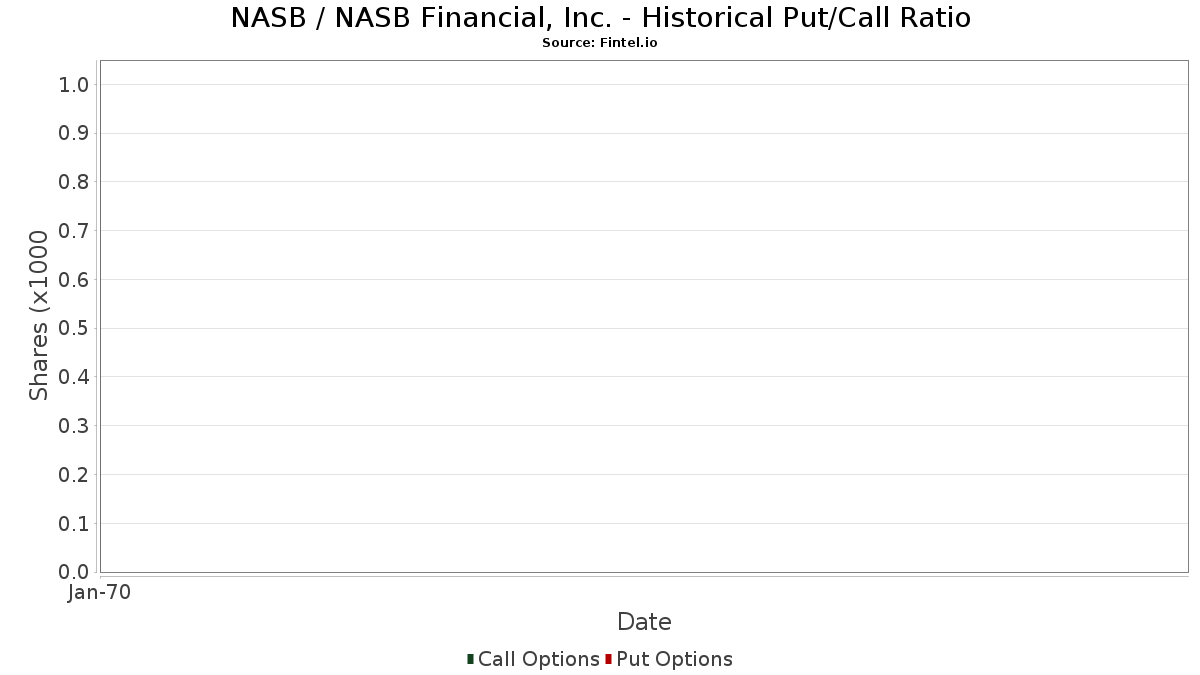Click the green Call Options legend swatch
The height and width of the screenshot is (675, 1200).
coord(471,659)
